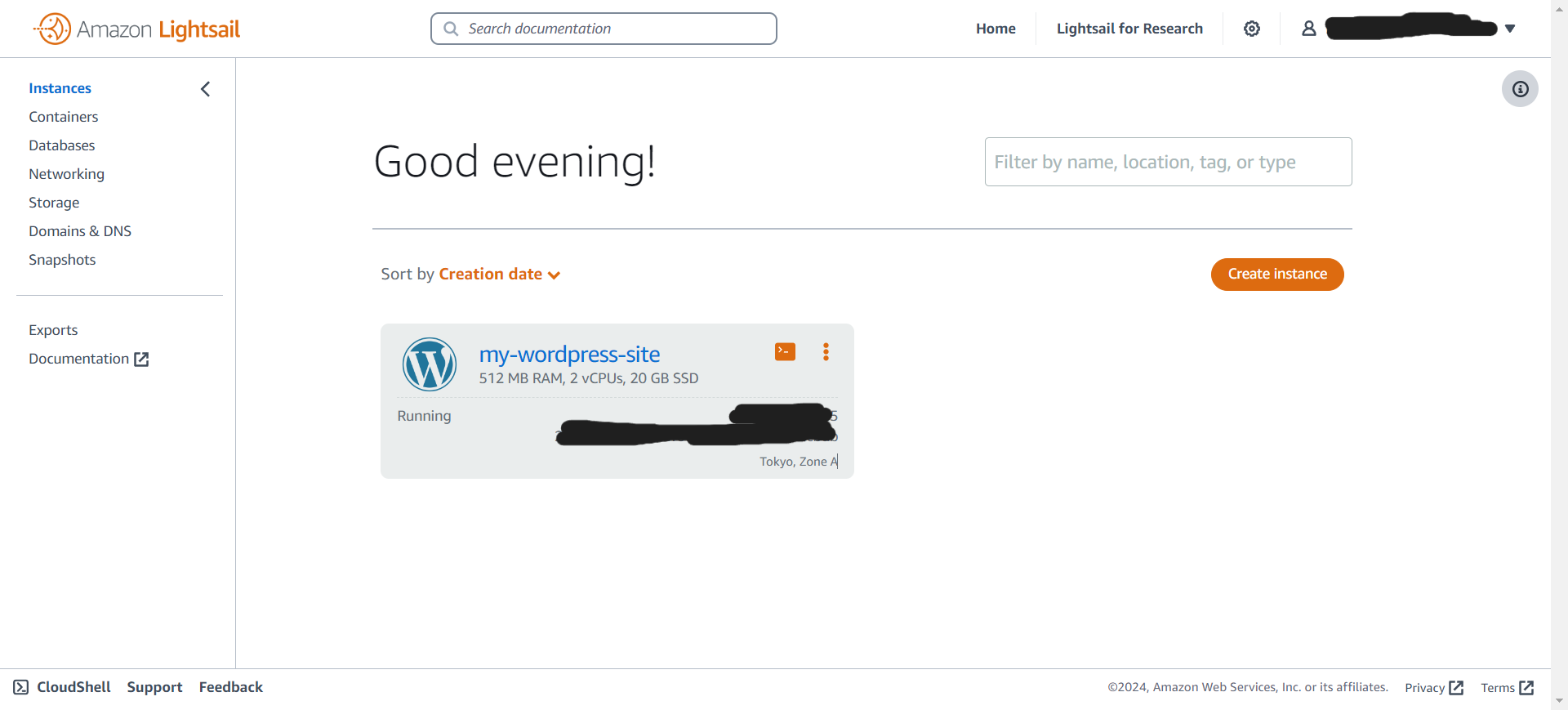1568x710 pixels.
Task: Click the Amazon Lightsail logo
Action: tap(136, 29)
